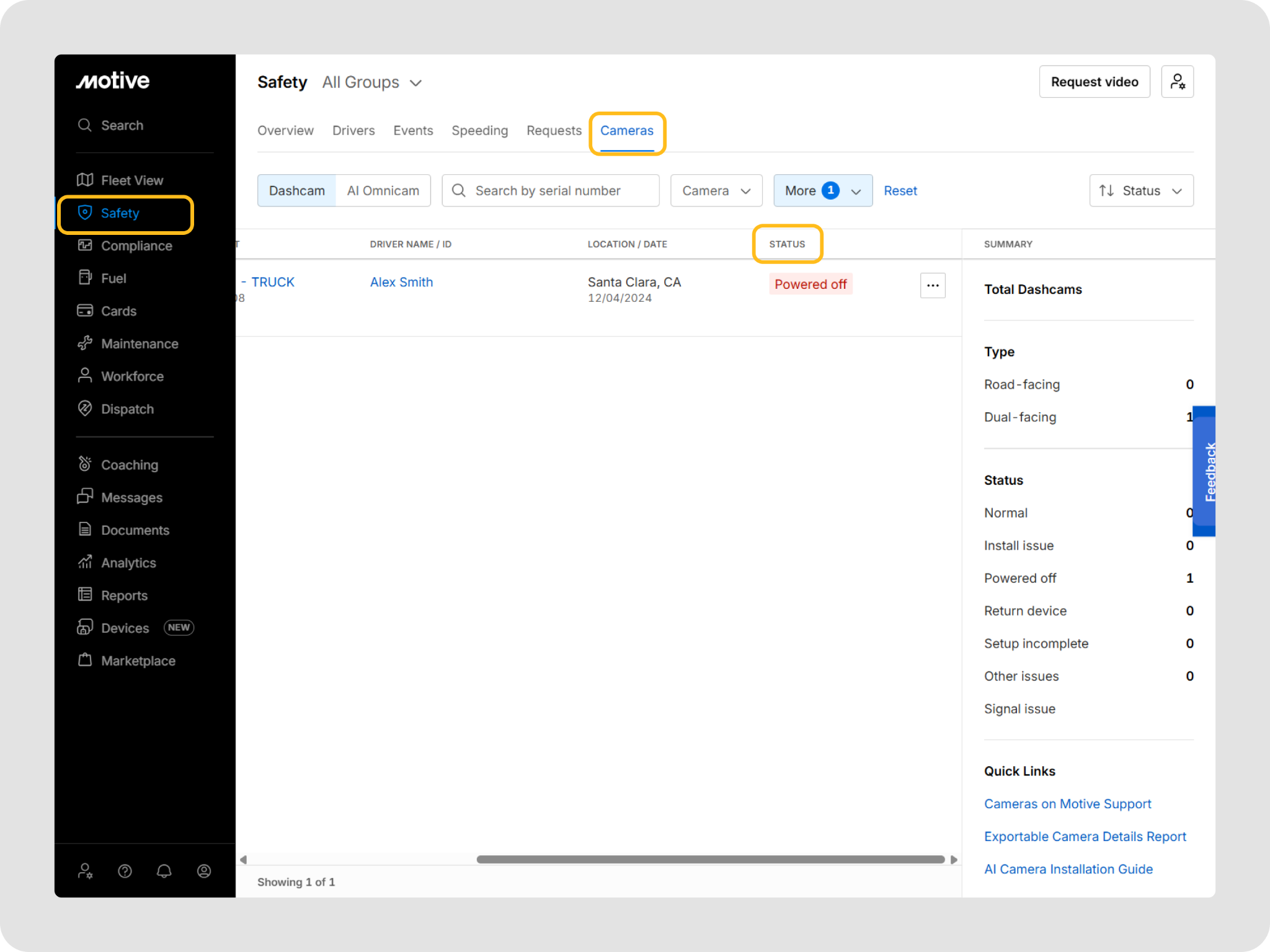Open the row actions three-dot menu

pos(932,286)
